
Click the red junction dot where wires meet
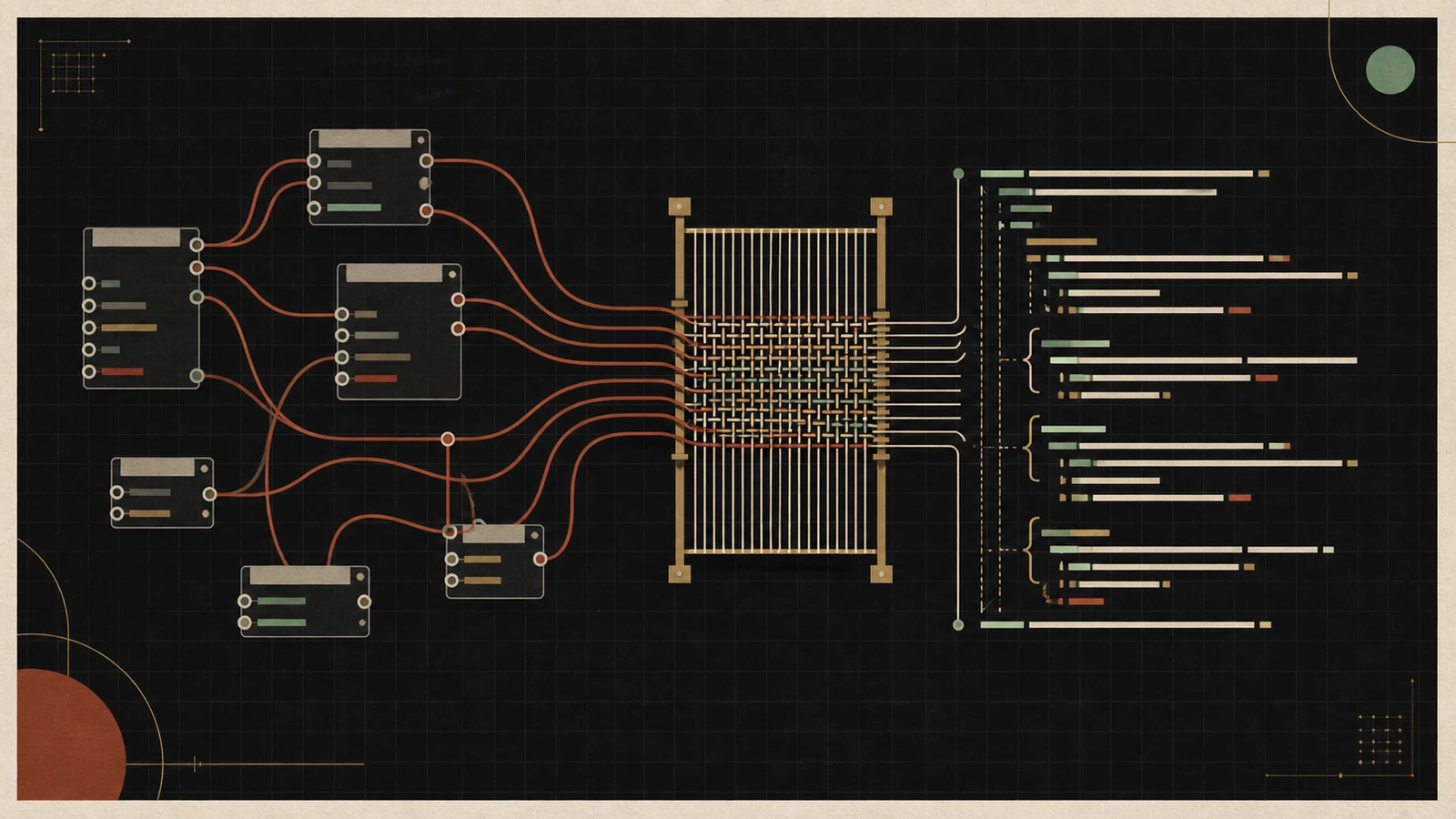pos(448,439)
